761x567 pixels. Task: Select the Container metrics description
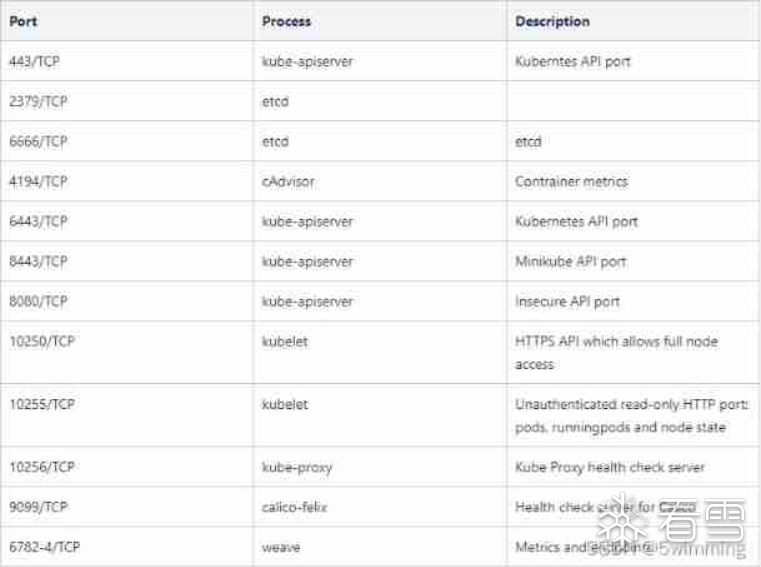(571, 181)
